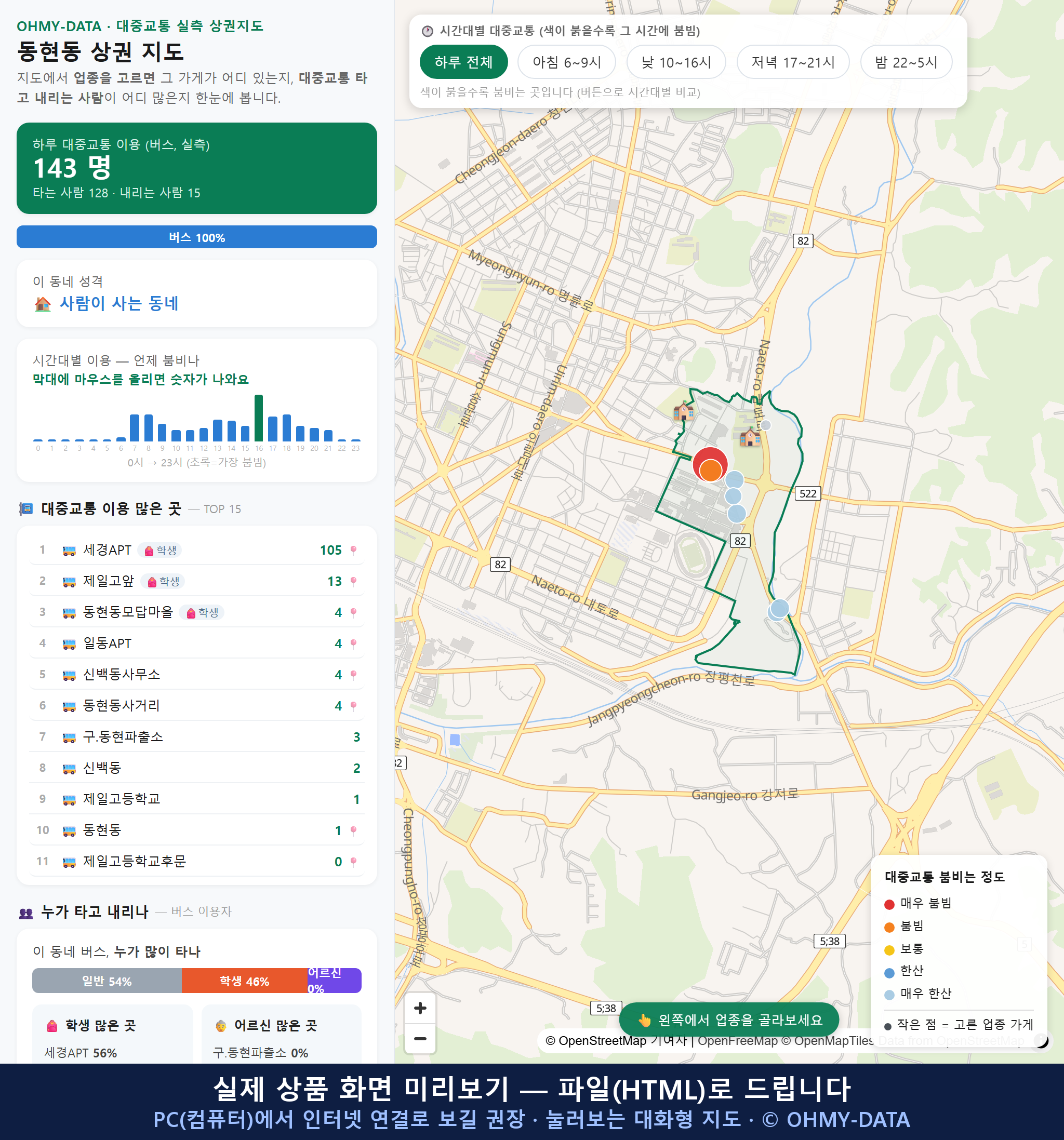
Task: Click the location pin on 동현동 row
Action: pyautogui.click(x=353, y=830)
